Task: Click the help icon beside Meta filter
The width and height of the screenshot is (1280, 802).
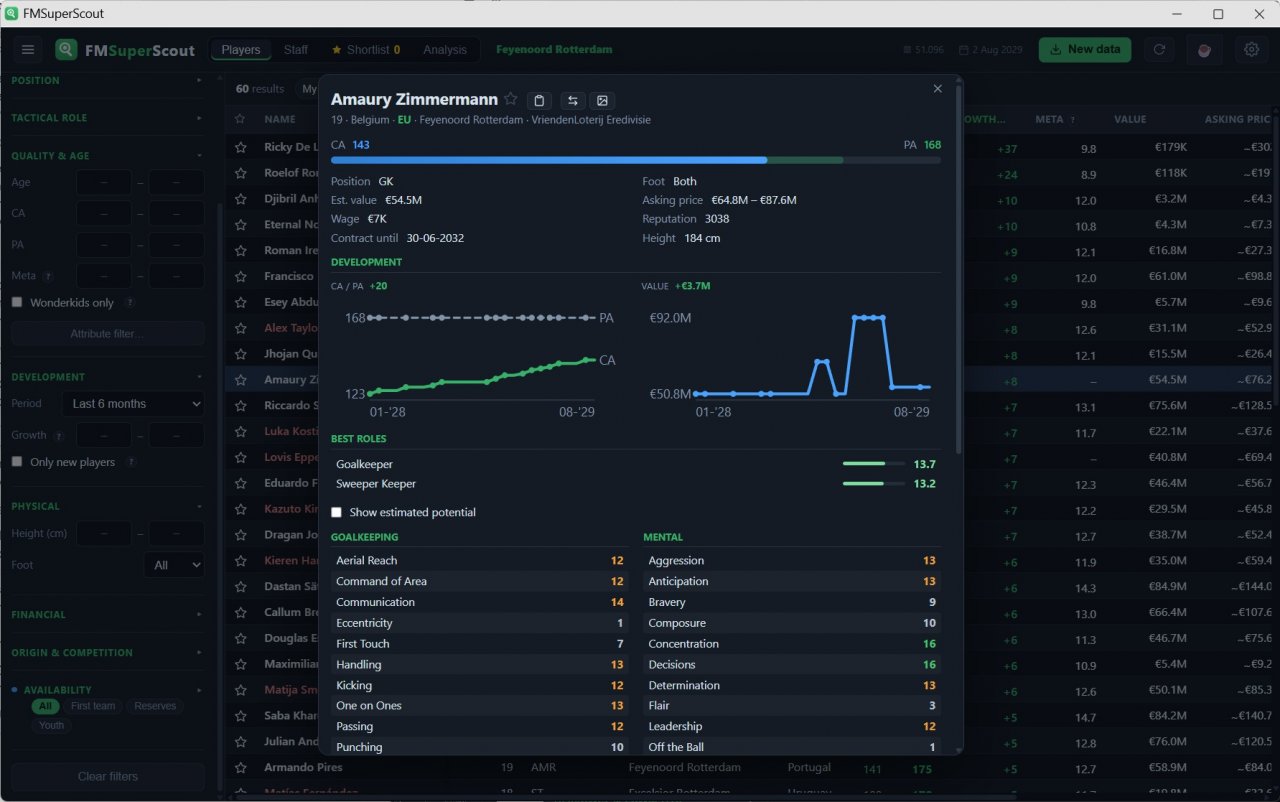Action: [x=48, y=276]
